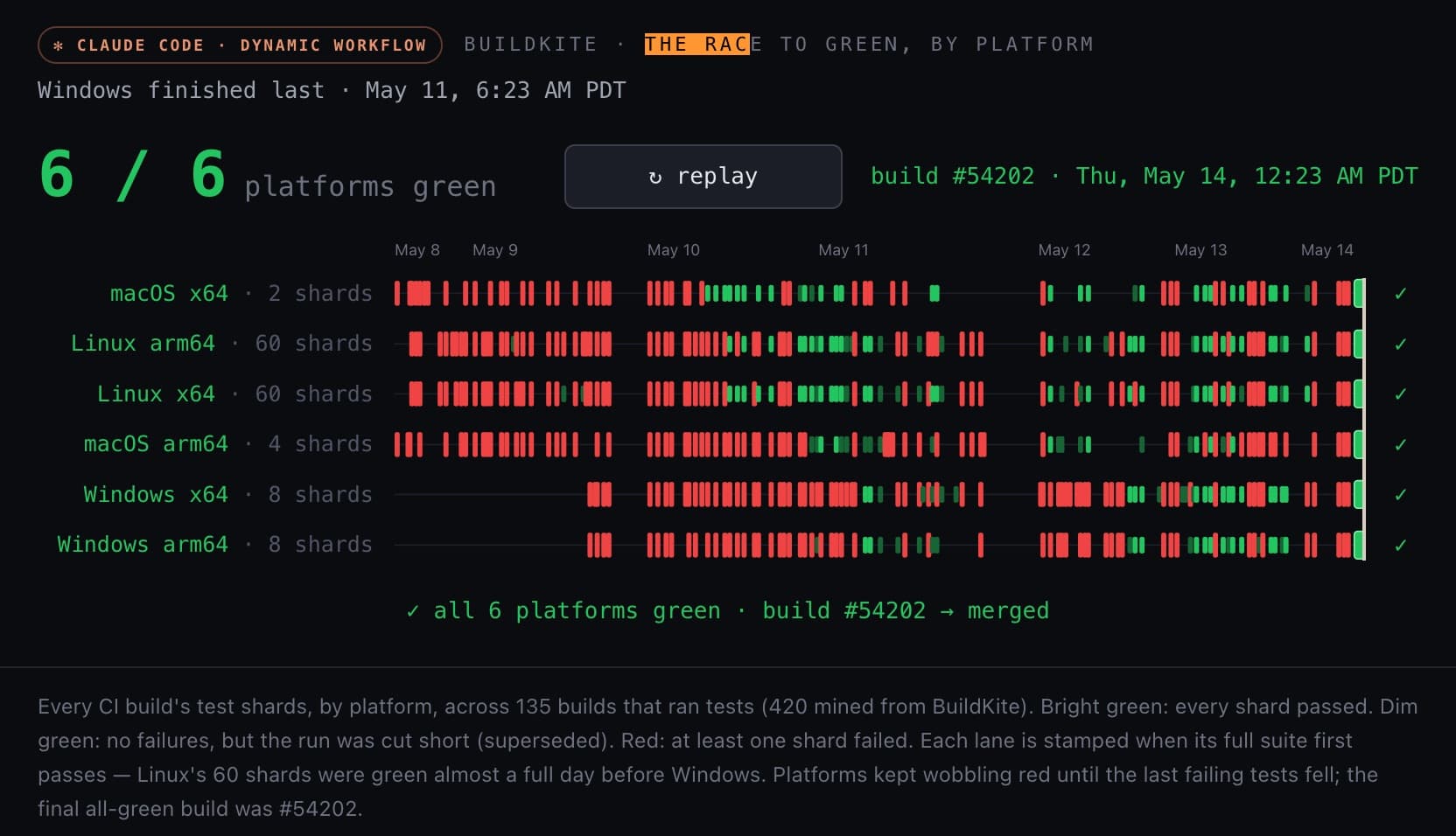Click "2 shards" in the macOS x64 row

(320, 294)
